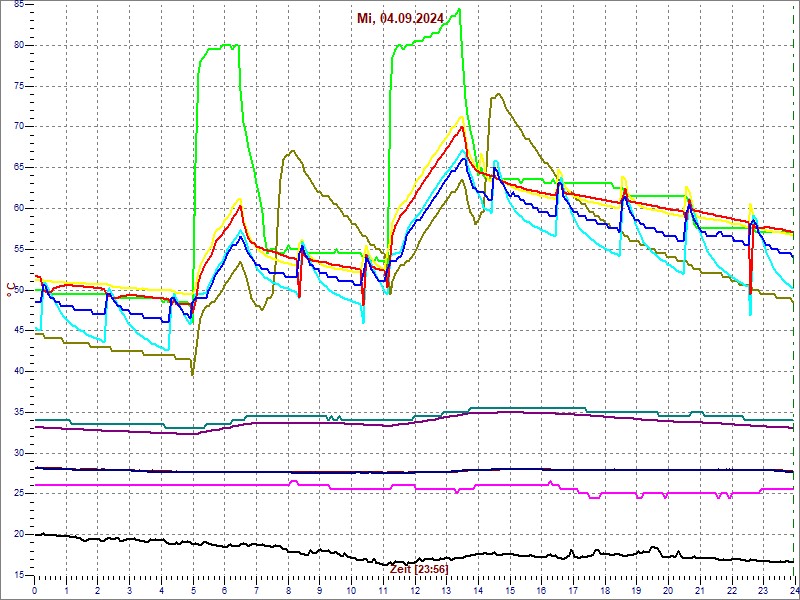Image resolution: width=800 pixels, height=600 pixels.
Task: Click hour 20 on the time axis
Action: pos(667,590)
